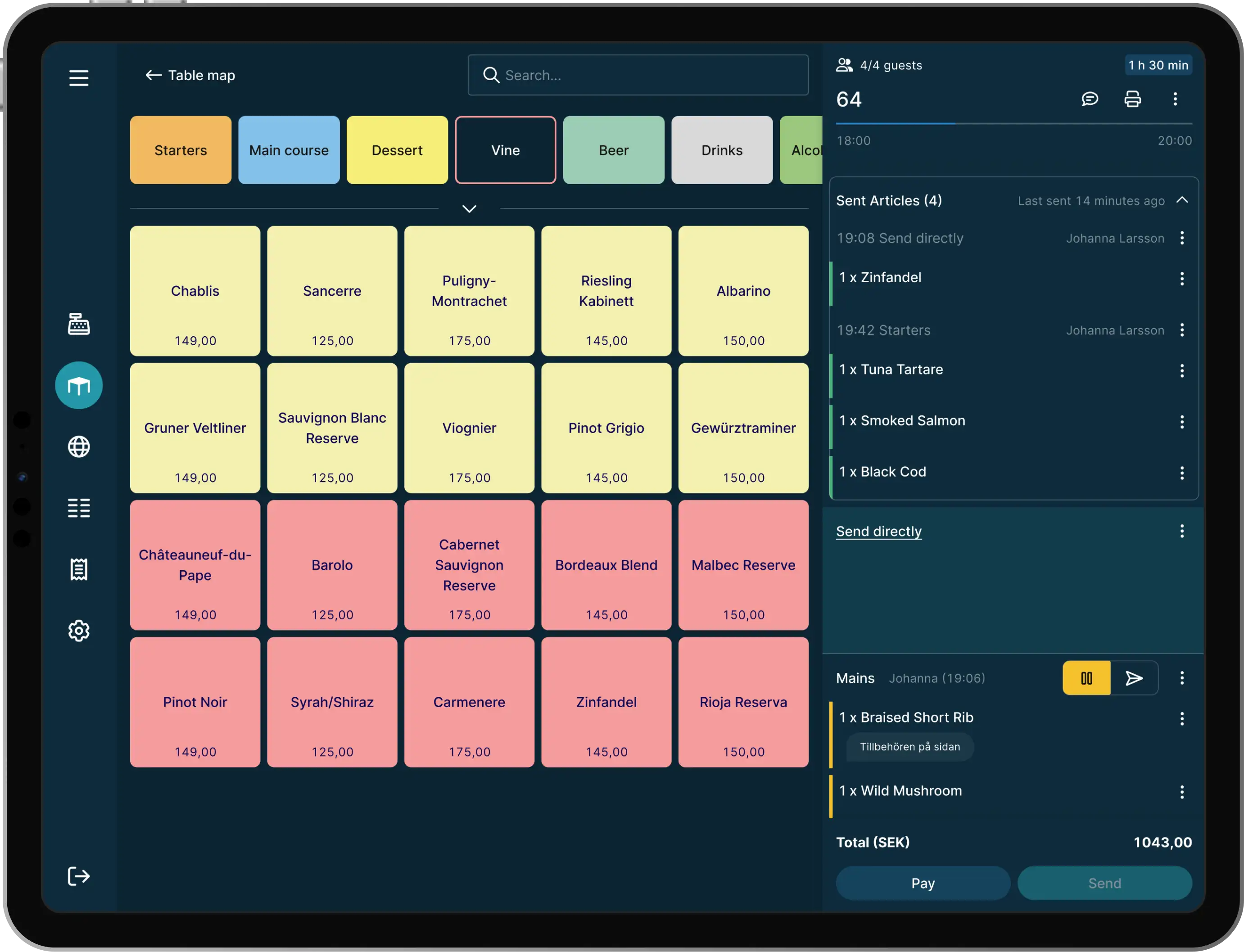Send Mains course with arrow icon
Screen dimensions: 1244x952
point(1134,678)
